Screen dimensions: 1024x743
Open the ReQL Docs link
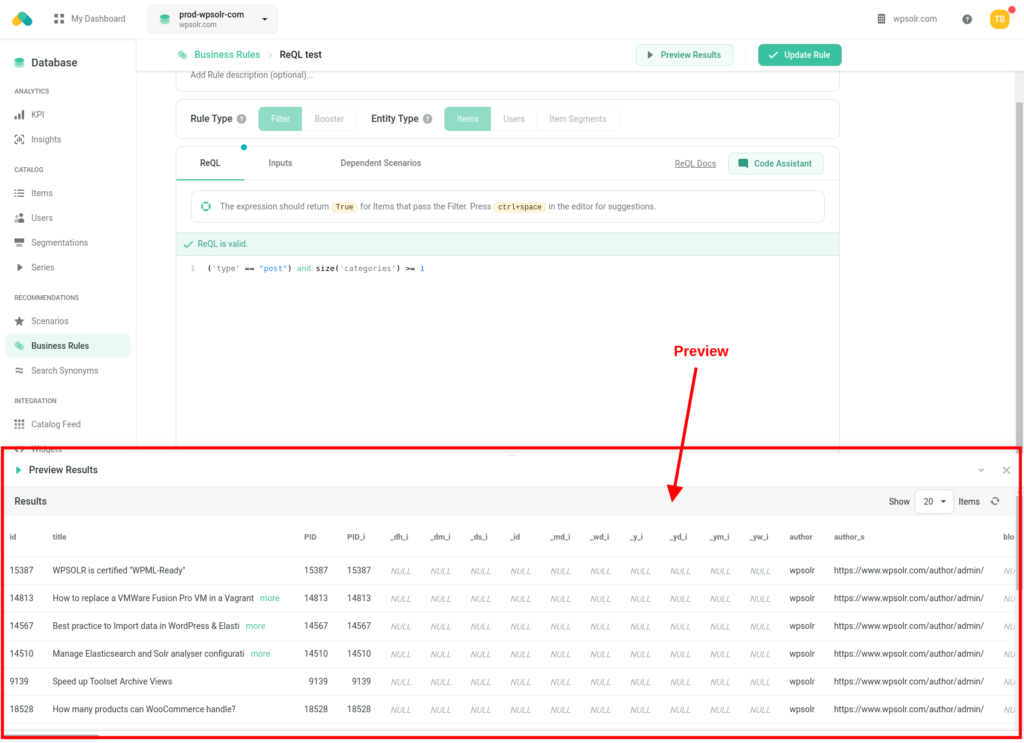(x=695, y=164)
